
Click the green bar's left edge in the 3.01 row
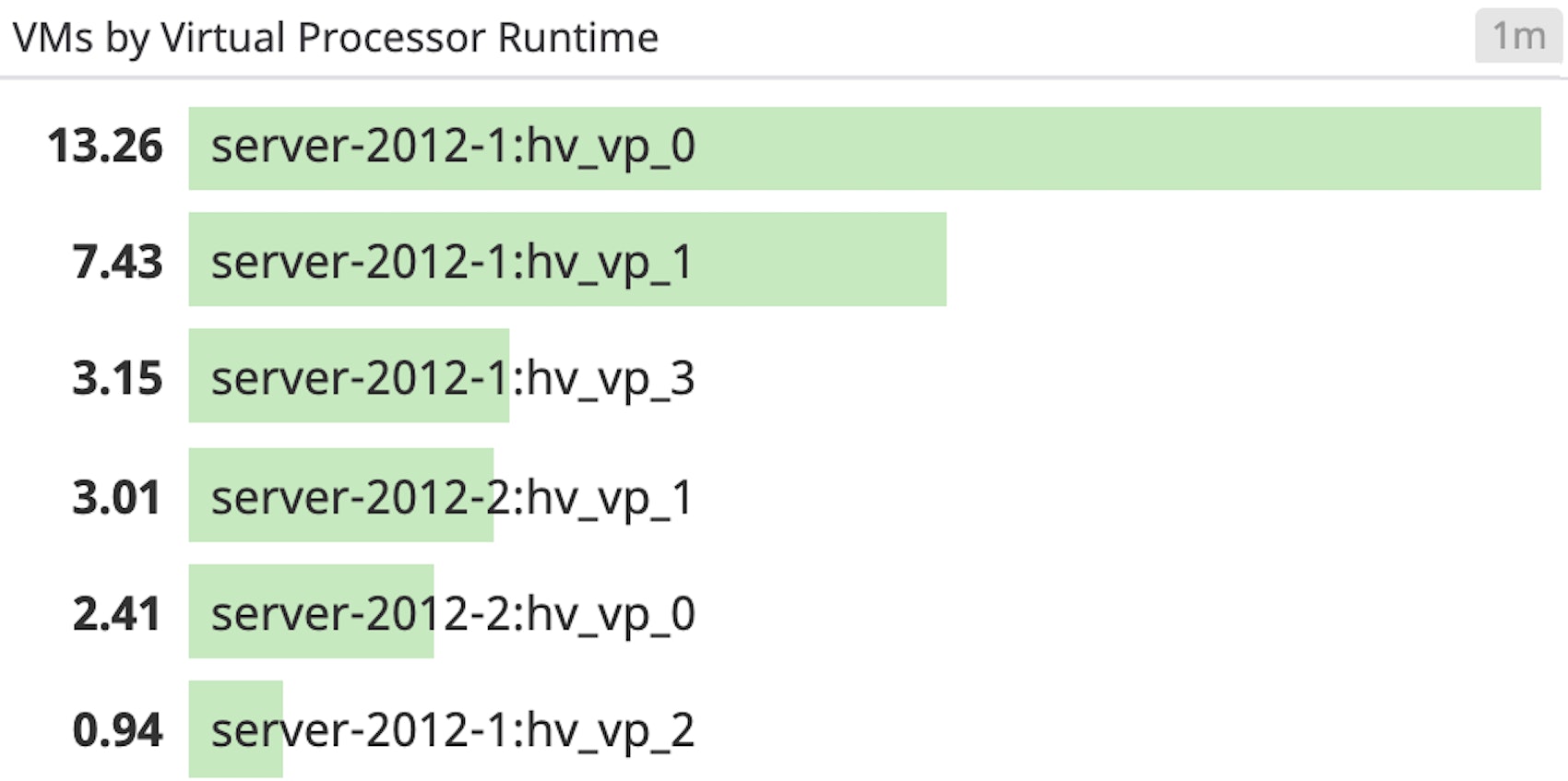[196, 495]
